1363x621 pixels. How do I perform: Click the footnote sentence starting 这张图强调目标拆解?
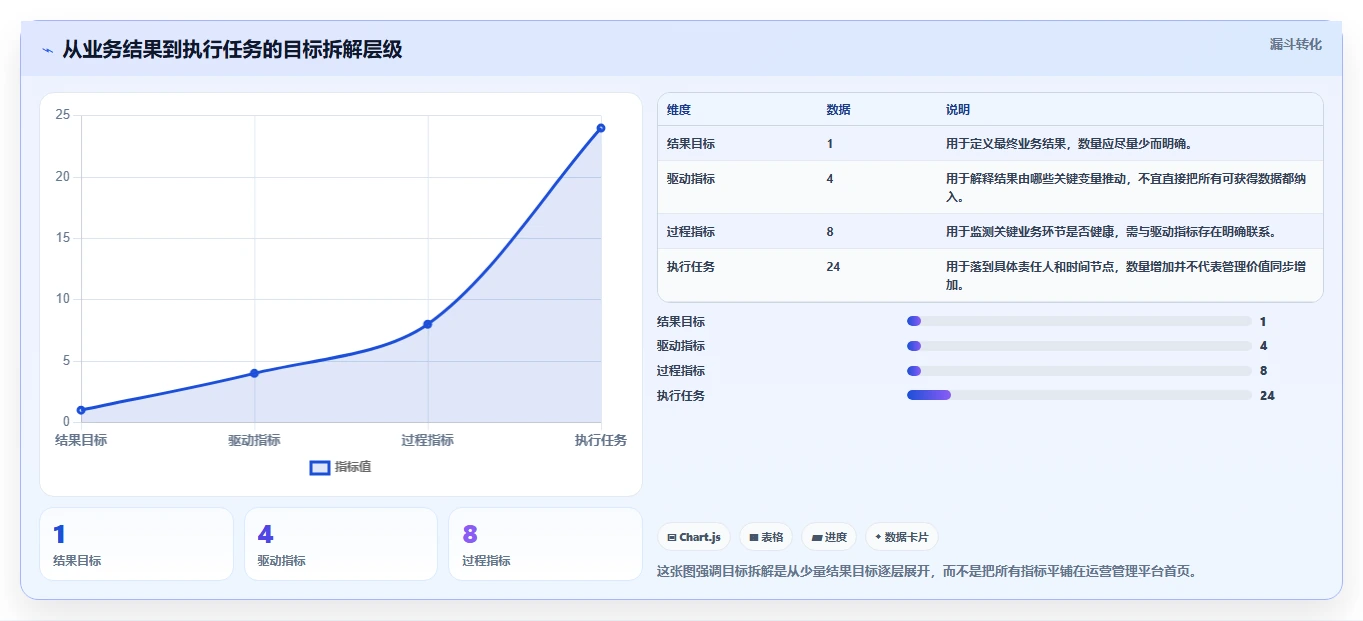coord(927,572)
